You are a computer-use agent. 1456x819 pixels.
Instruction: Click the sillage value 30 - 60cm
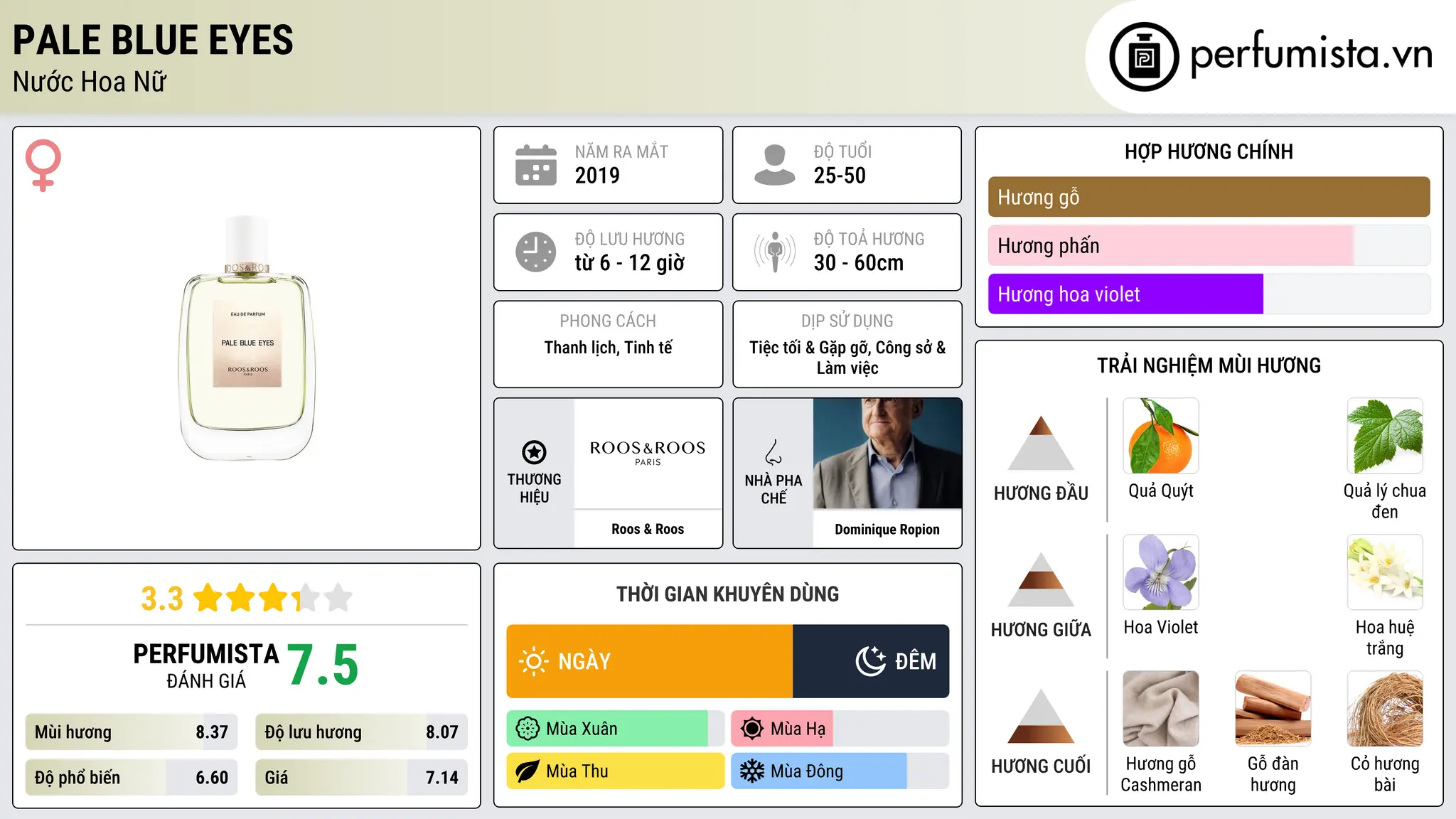click(859, 263)
